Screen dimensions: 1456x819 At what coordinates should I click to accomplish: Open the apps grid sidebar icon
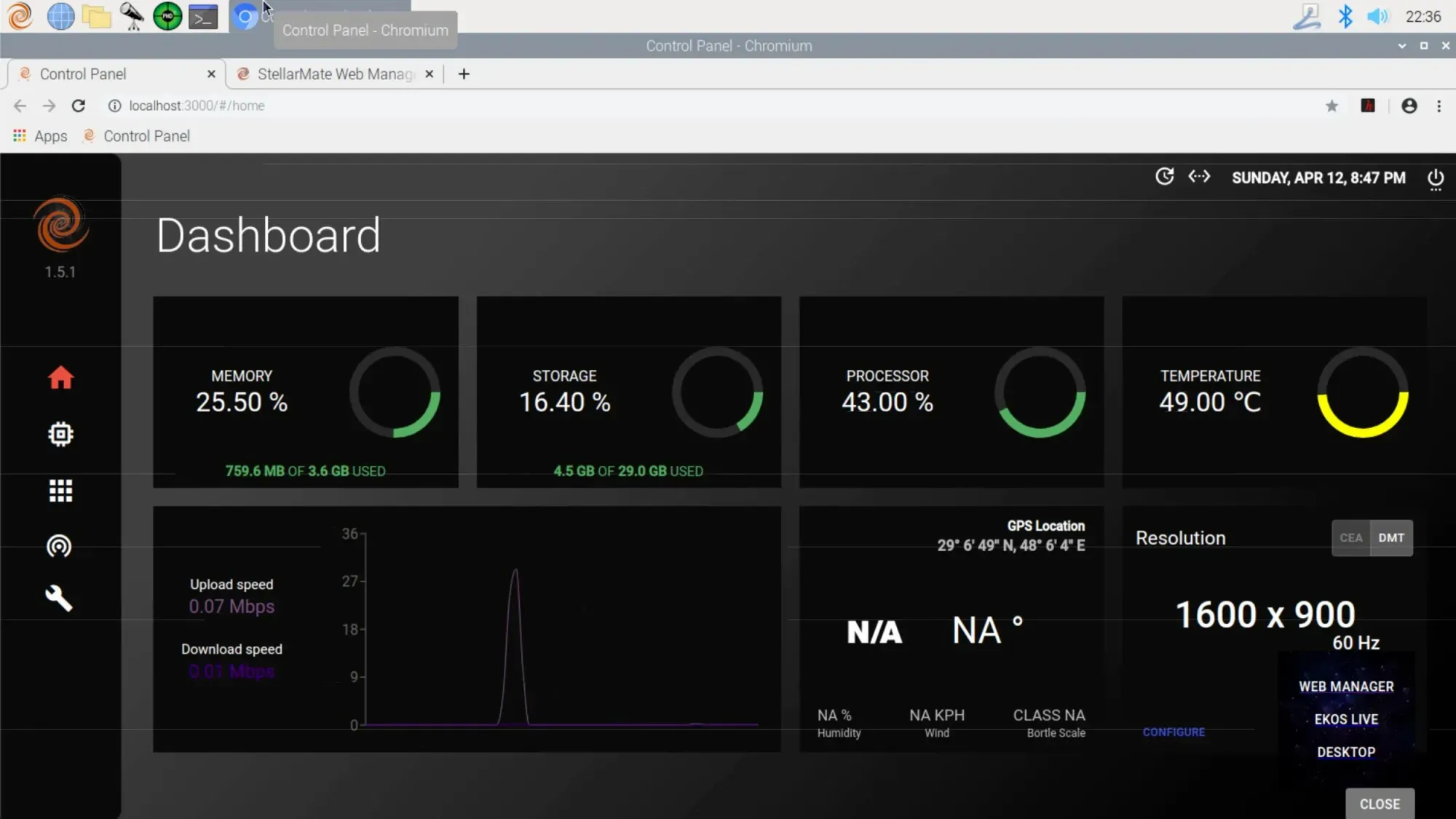[x=60, y=491]
